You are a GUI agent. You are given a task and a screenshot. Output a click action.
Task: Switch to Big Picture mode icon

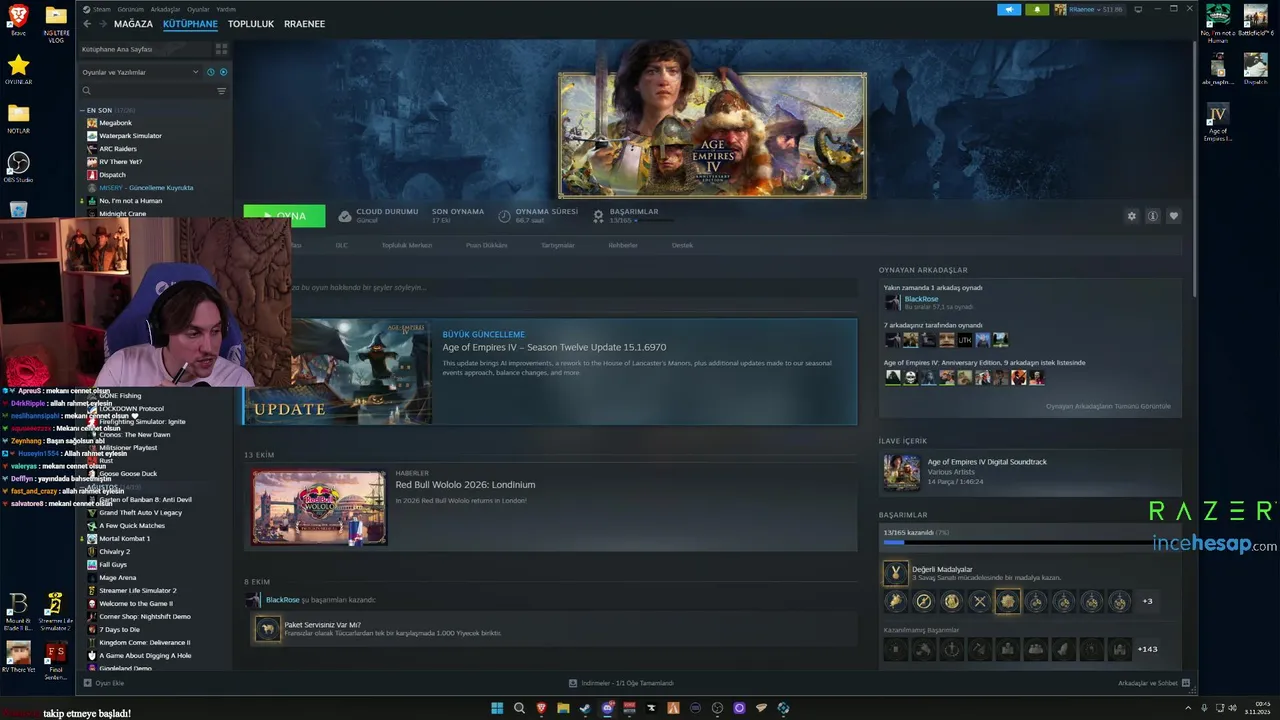tap(1138, 9)
